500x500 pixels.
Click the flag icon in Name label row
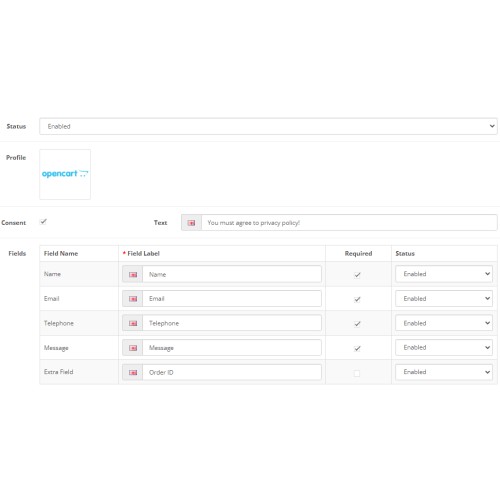point(133,274)
